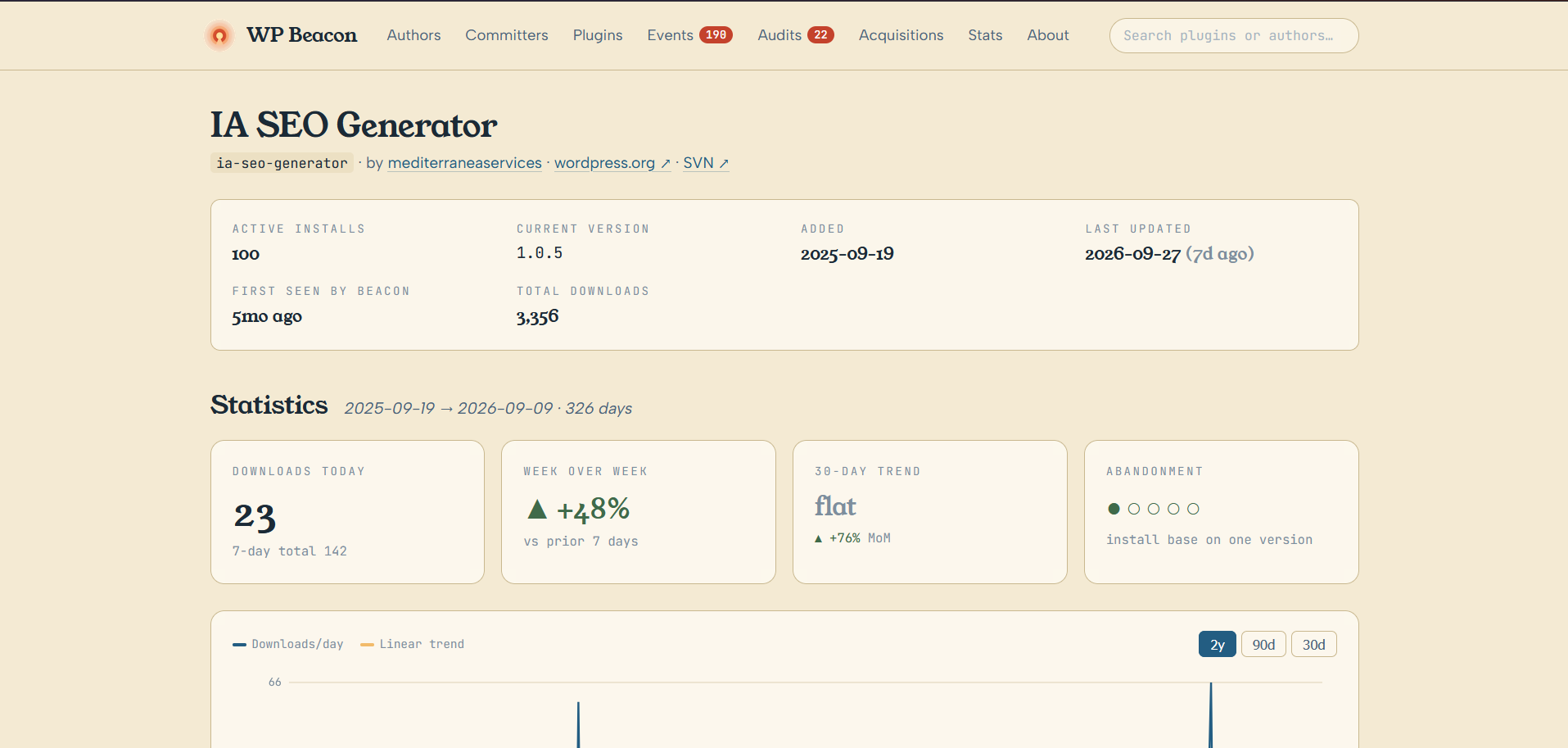This screenshot has height=748, width=1568.
Task: Switch chart range to 2y
Action: pos(1218,644)
